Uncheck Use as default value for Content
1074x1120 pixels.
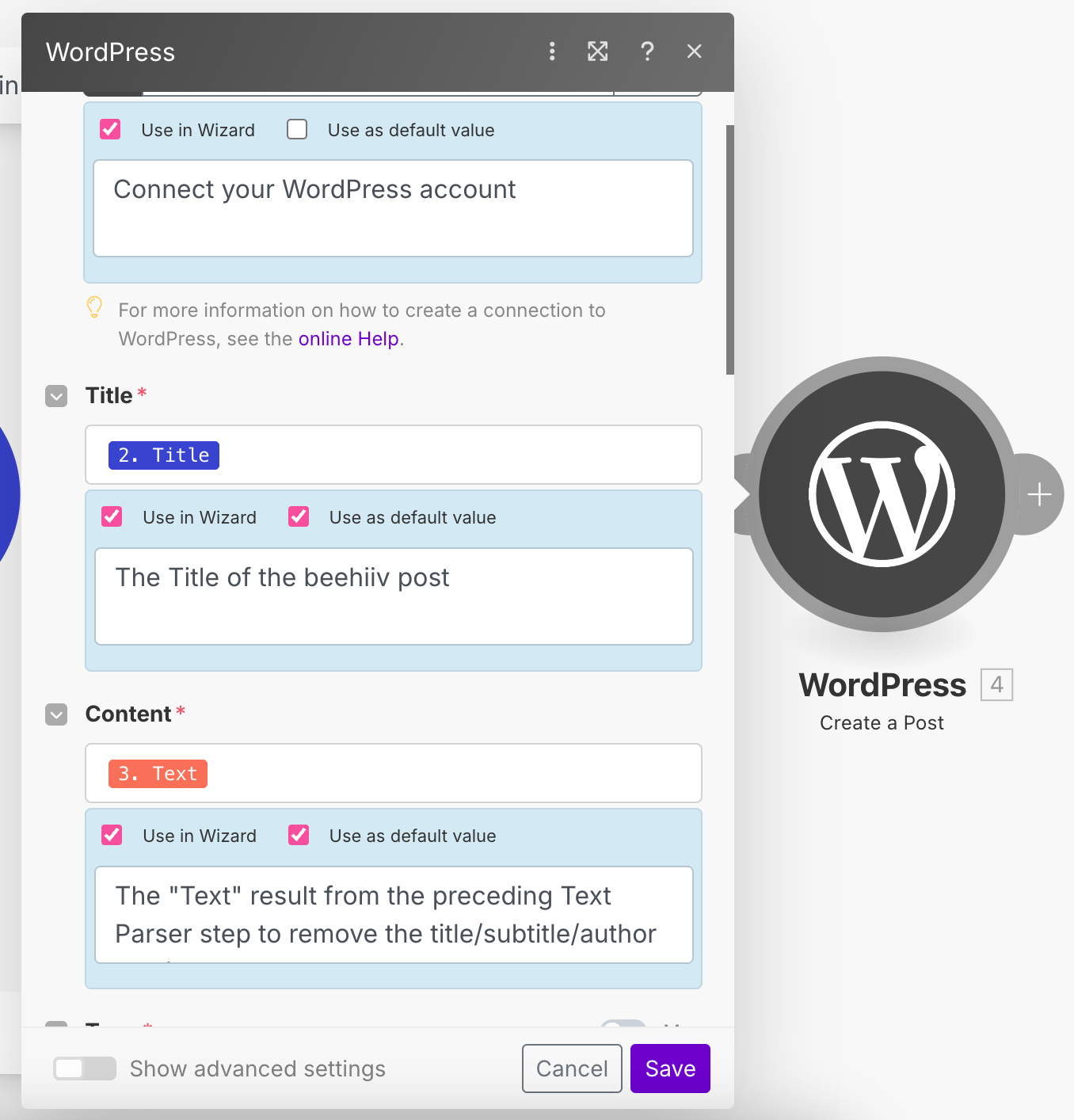[299, 836]
